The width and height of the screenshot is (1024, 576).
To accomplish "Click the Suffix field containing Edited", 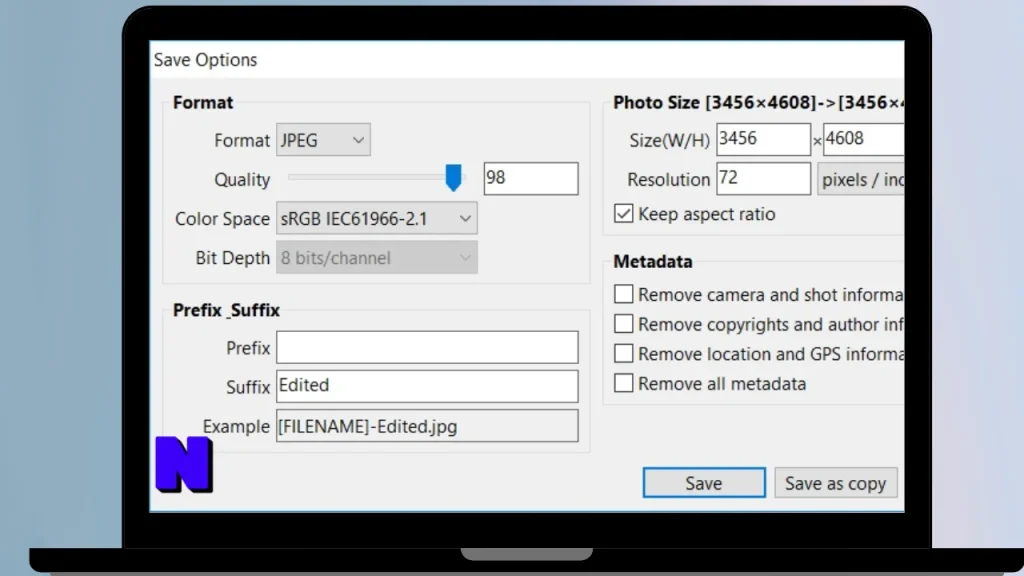I will point(427,386).
